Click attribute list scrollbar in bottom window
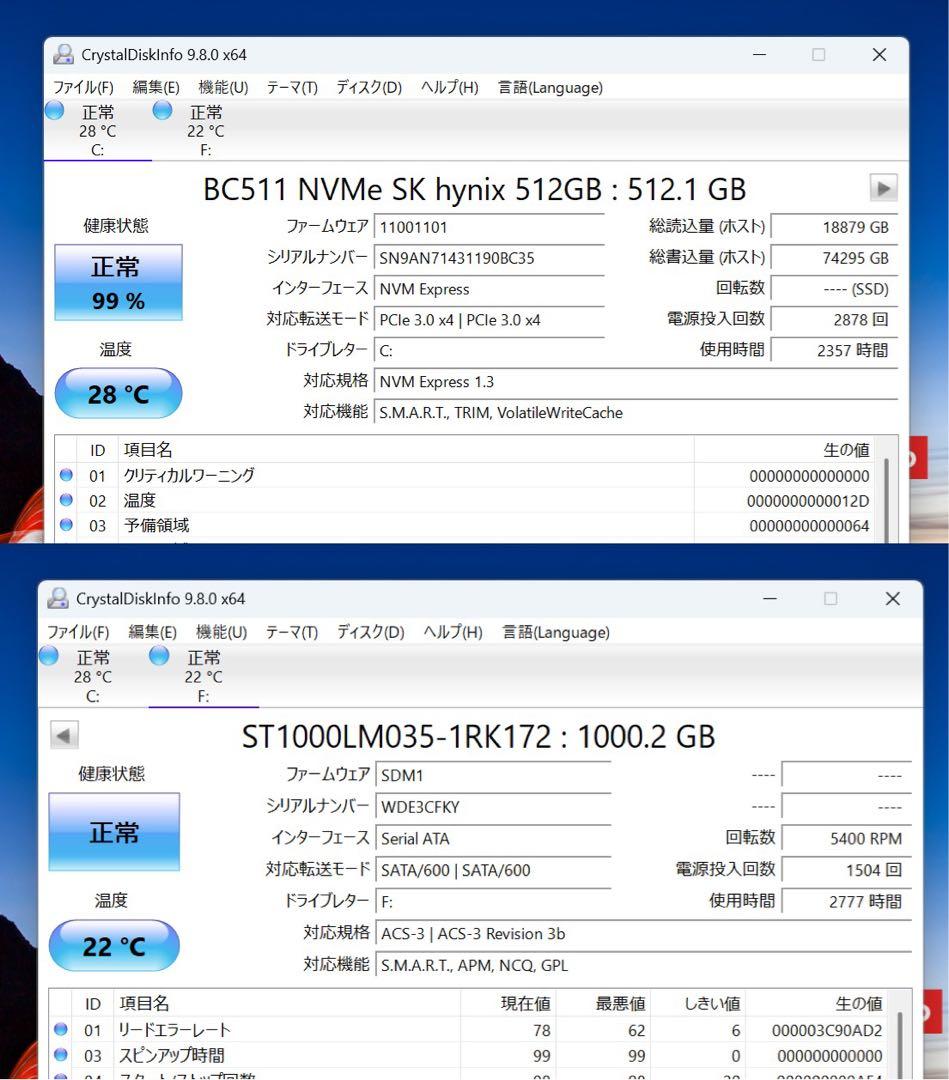 coord(901,1045)
